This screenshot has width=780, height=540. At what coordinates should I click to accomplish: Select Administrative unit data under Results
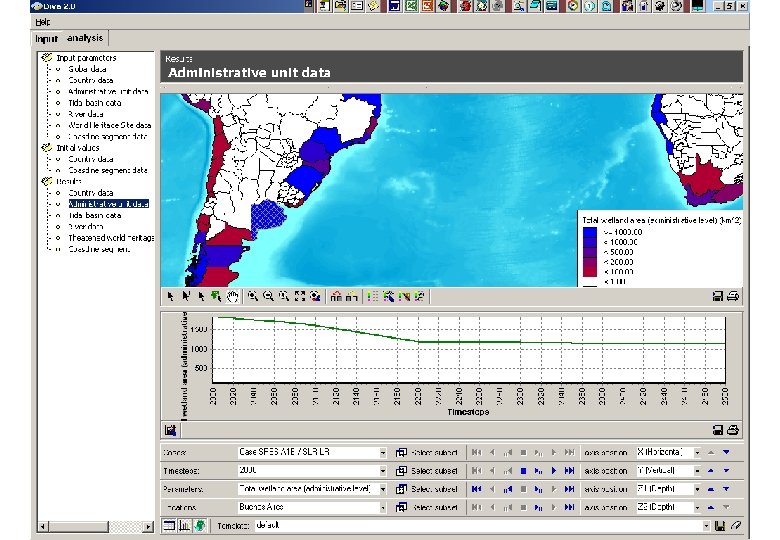[x=108, y=204]
